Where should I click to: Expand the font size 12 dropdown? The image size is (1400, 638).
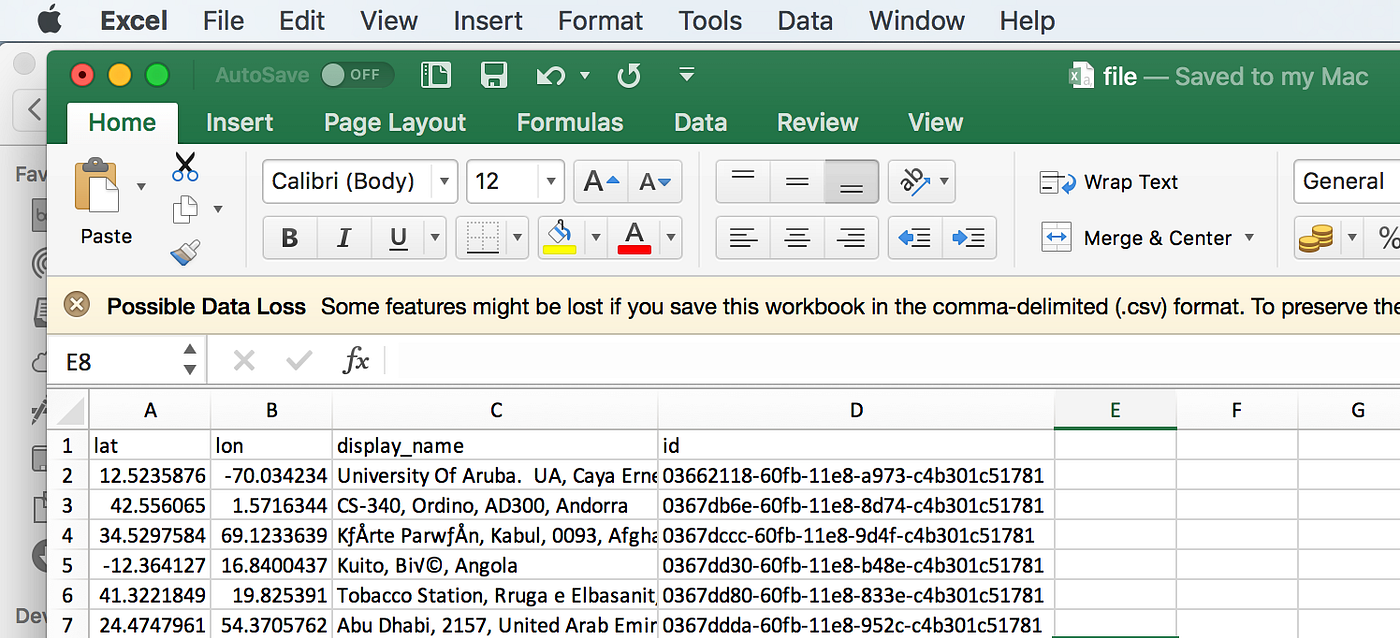(x=551, y=182)
